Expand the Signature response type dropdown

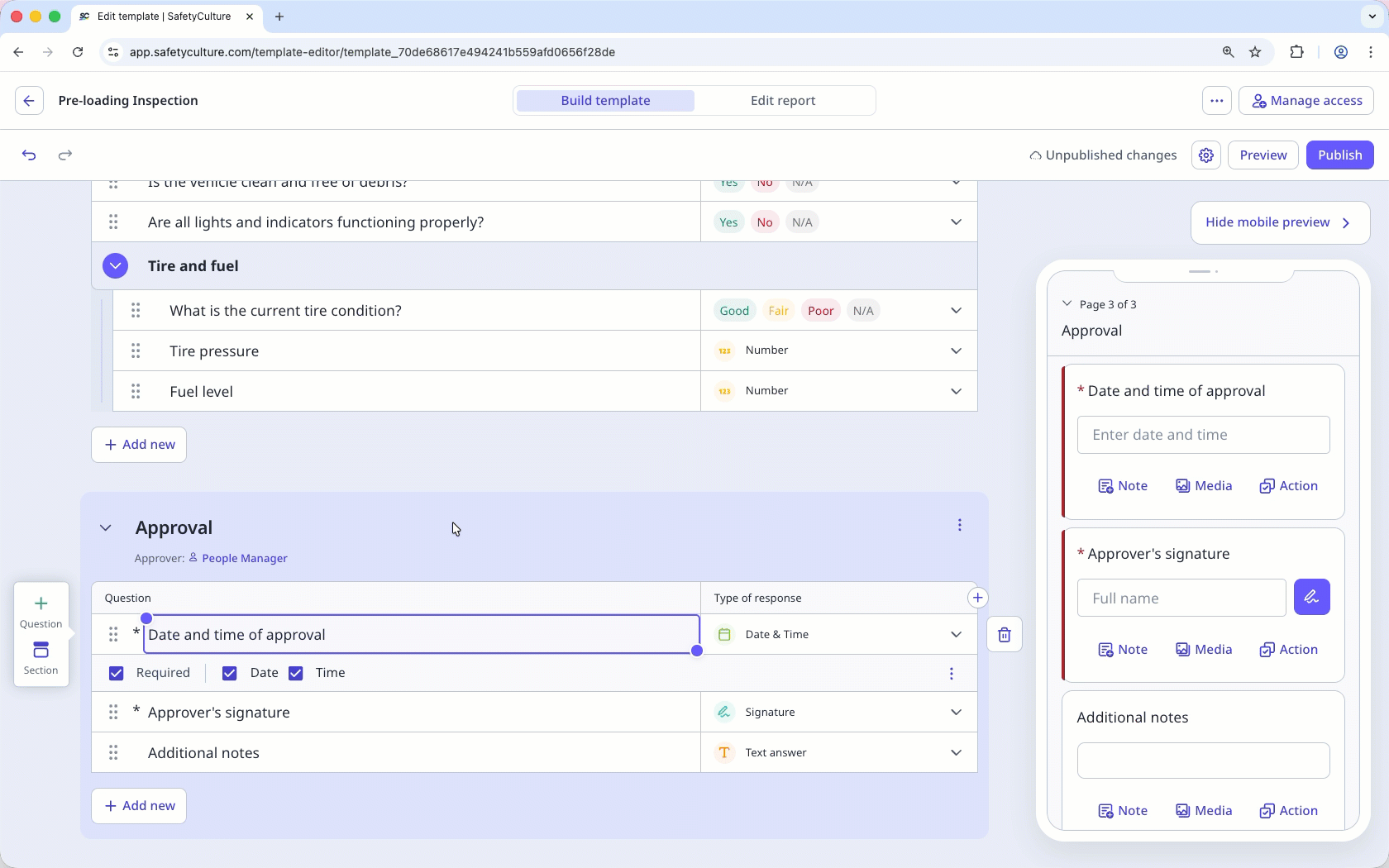[956, 713]
